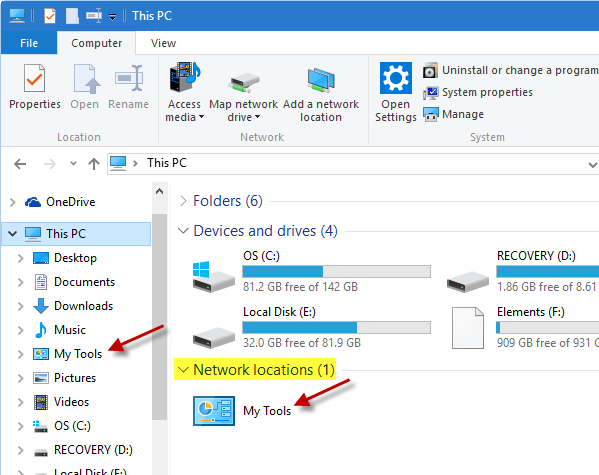Screen dimensions: 599x475
Task: Open Customize Quick Access Toolbar dropdown
Action: pyautogui.click(x=112, y=17)
